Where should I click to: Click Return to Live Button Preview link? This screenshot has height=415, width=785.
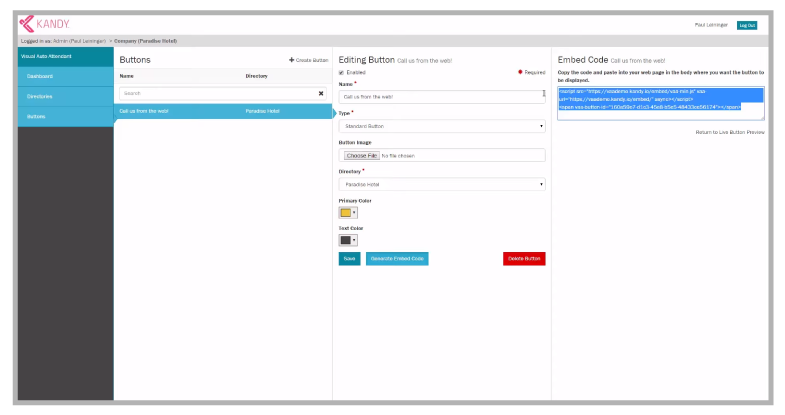[730, 132]
